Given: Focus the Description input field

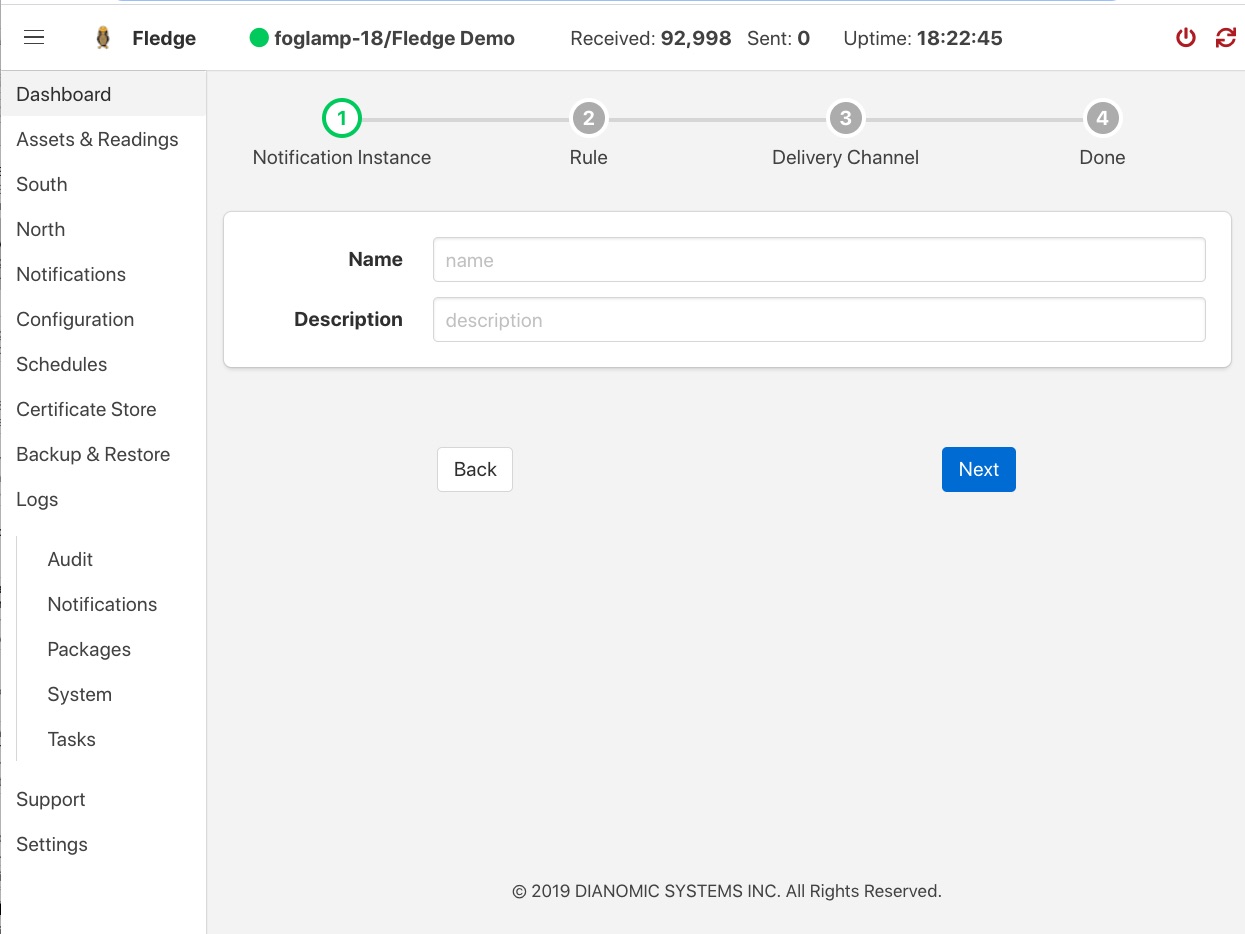Looking at the screenshot, I should coord(818,320).
